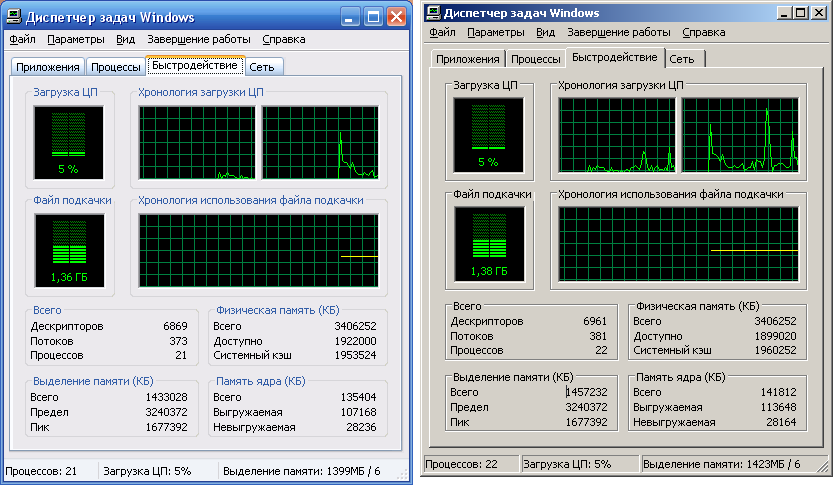Switch to Приложения tab in right window

coord(468,59)
